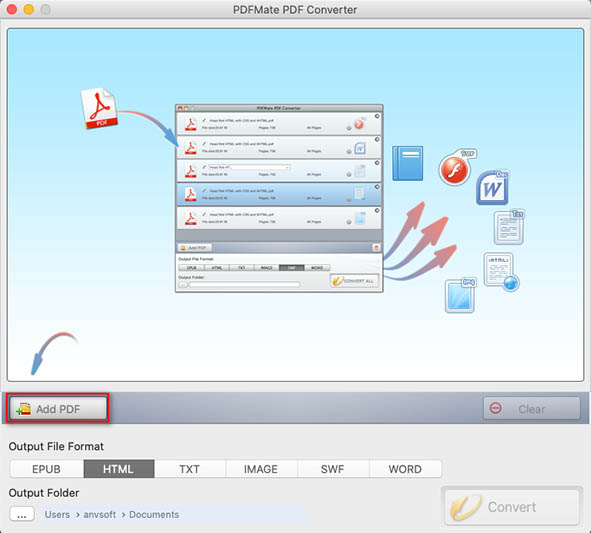Click the red minus icon on Clear button
The image size is (591, 533).
point(495,408)
